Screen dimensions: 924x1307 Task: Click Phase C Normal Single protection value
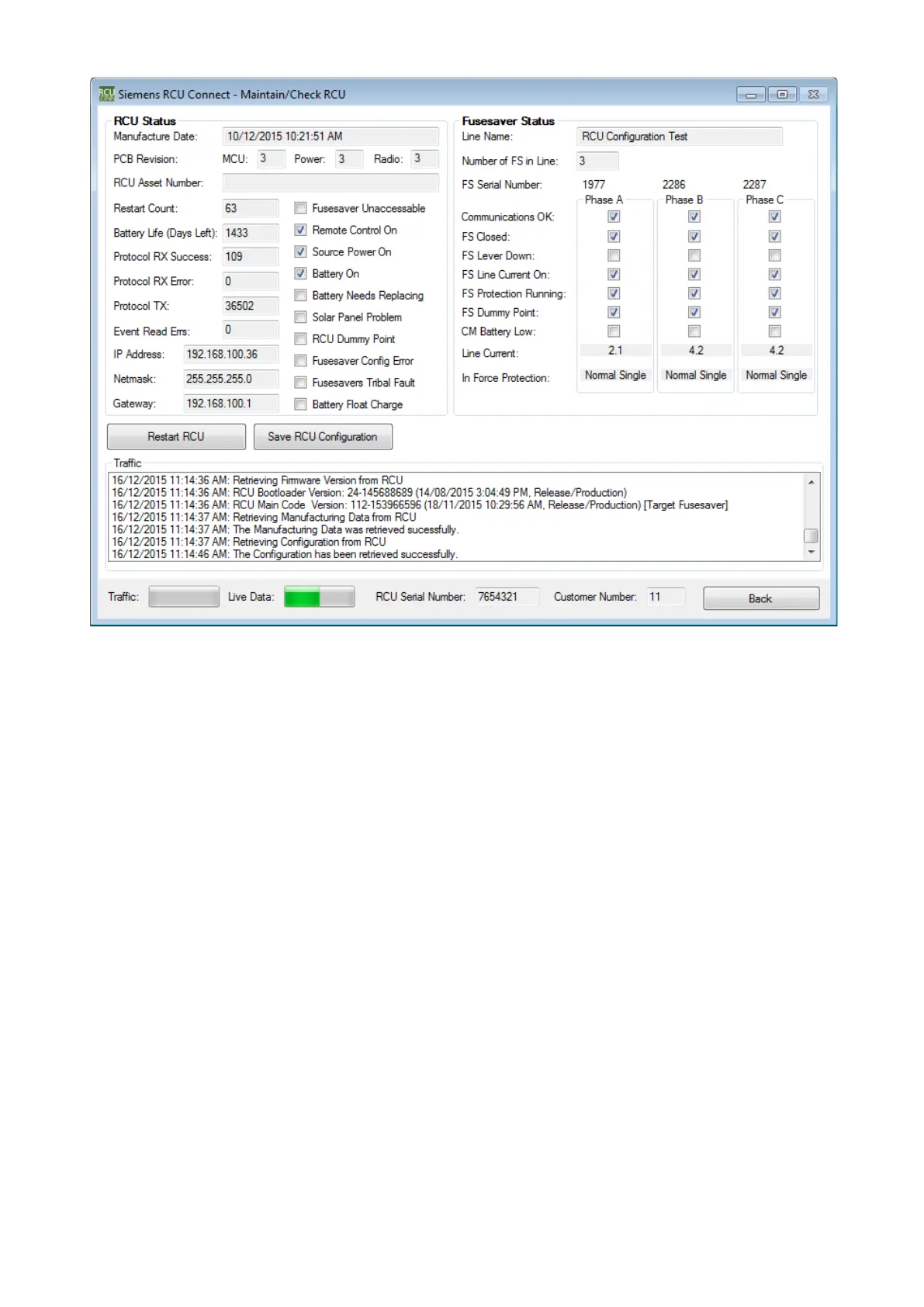[x=777, y=375]
